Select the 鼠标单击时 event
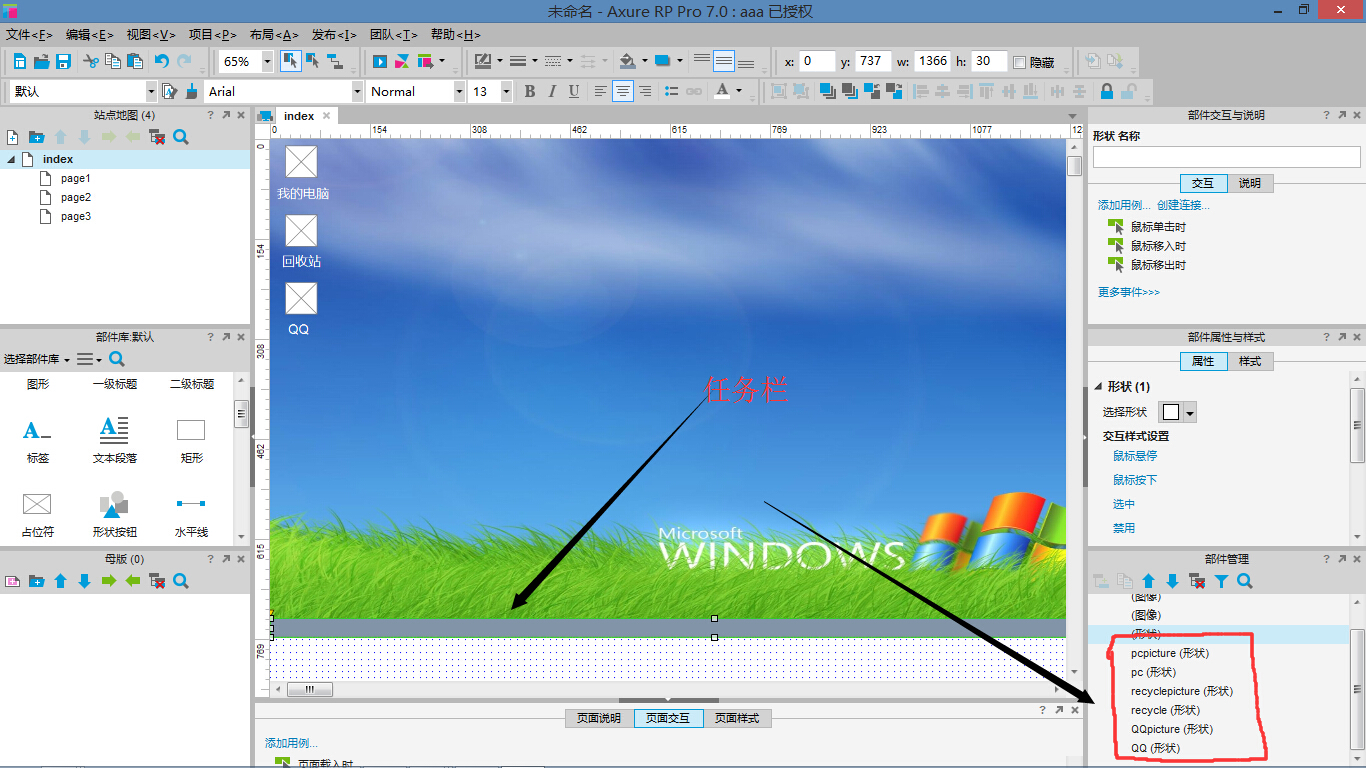This screenshot has width=1366, height=768. coord(1158,227)
